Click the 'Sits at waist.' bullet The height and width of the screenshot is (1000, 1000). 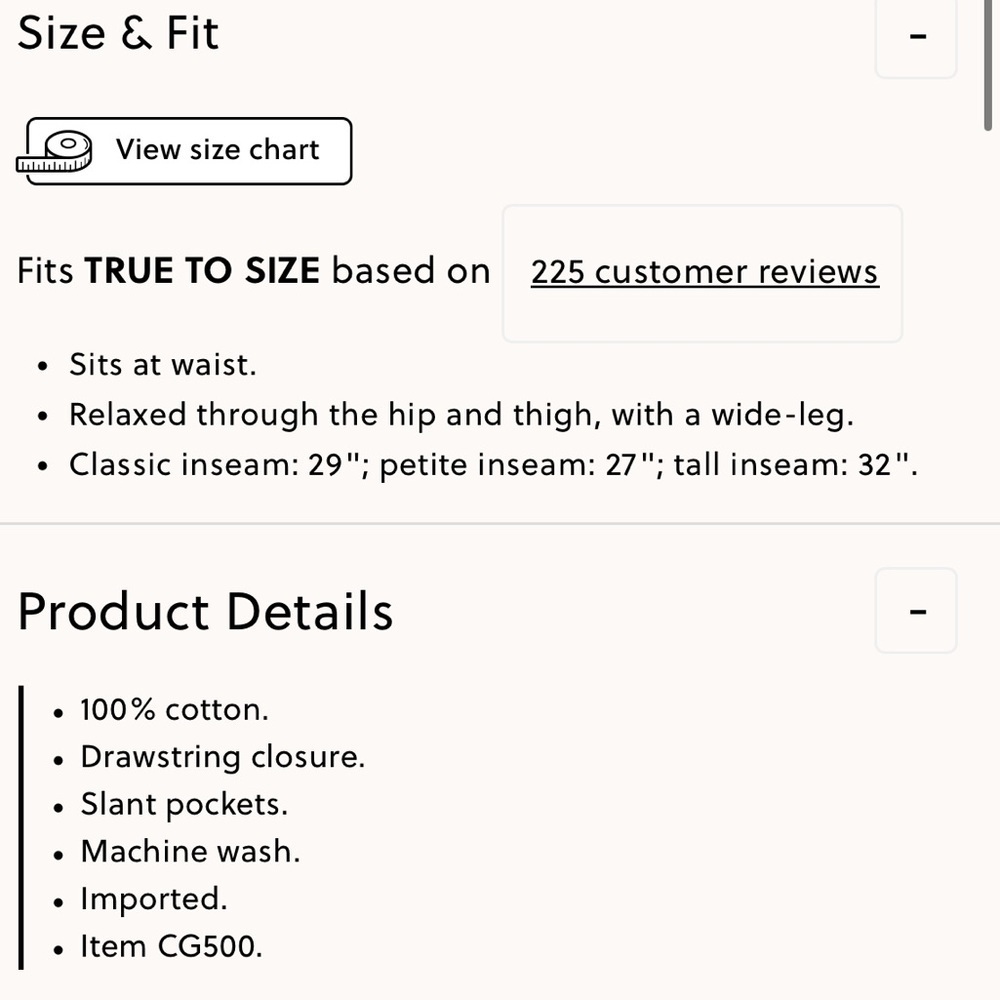162,365
